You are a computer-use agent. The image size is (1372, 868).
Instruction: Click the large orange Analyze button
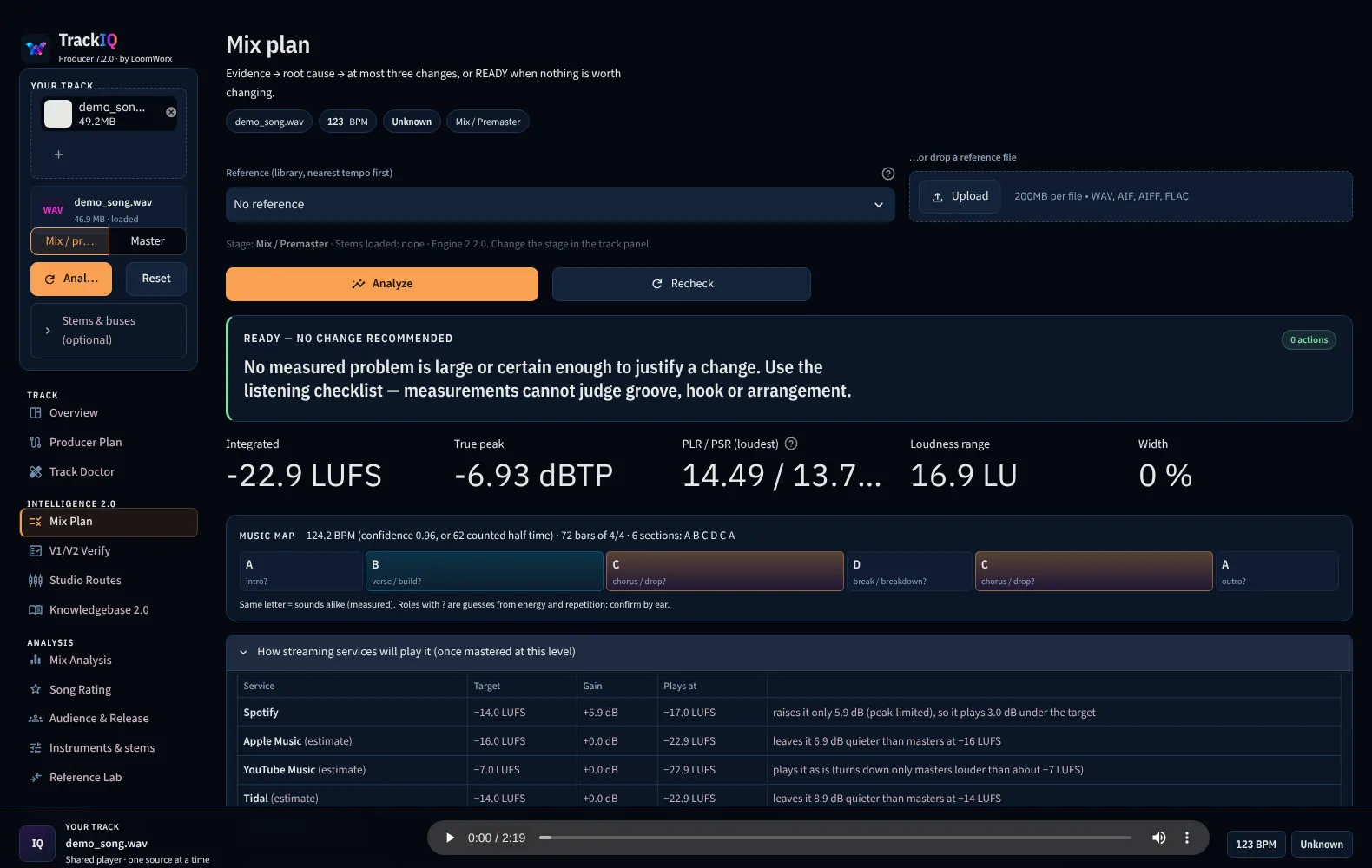[382, 284]
